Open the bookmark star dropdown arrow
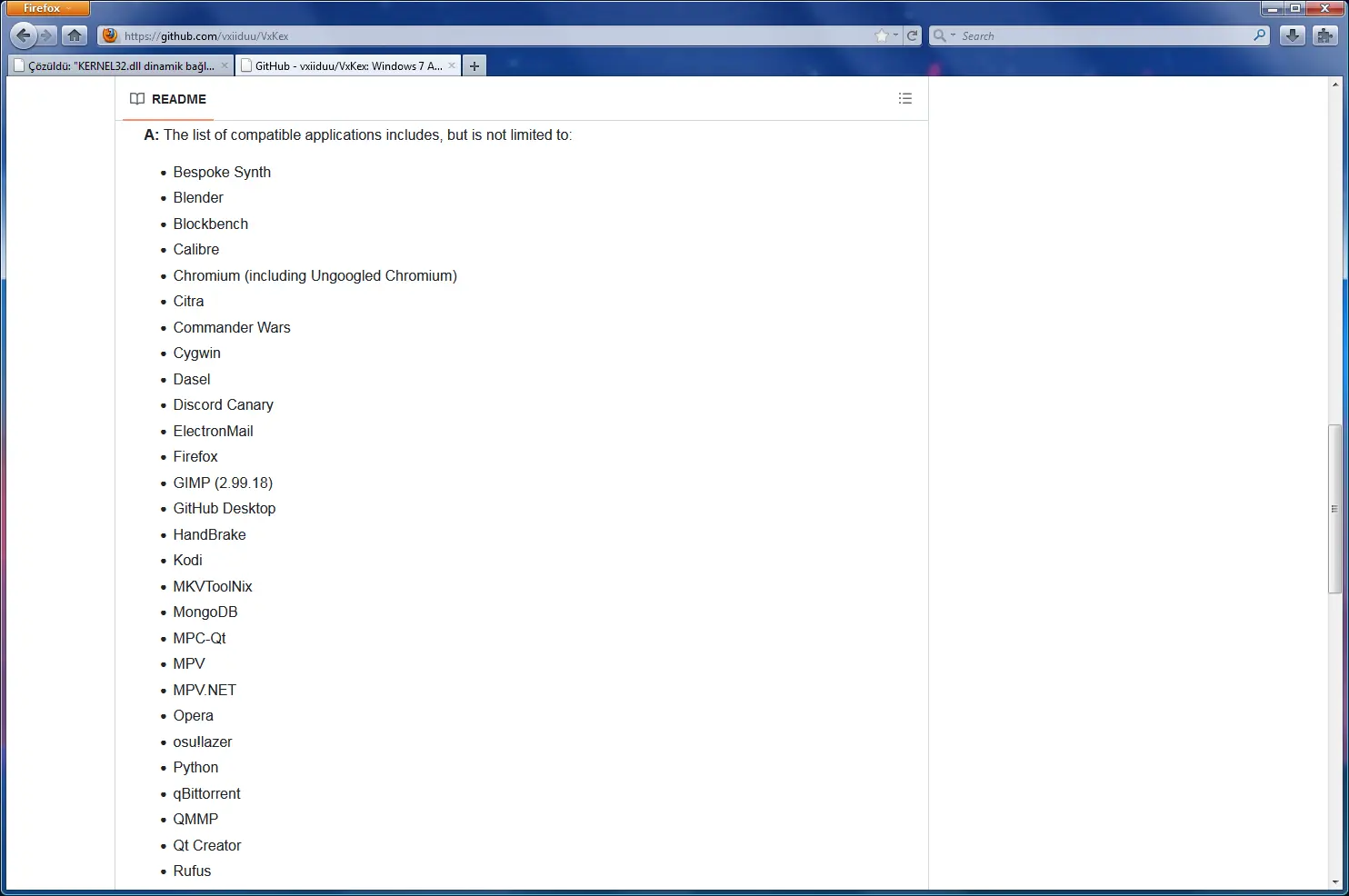Viewport: 1349px width, 896px height. pos(895,35)
